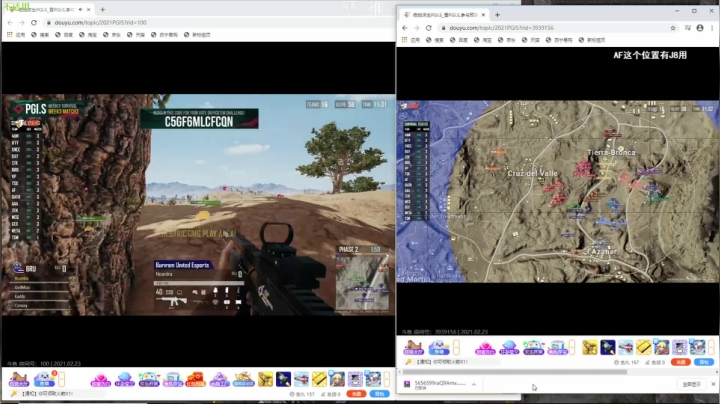The height and width of the screenshot is (404, 720).
Task: Open the 应用 apps bookmark in the left window
Action: tap(16, 34)
